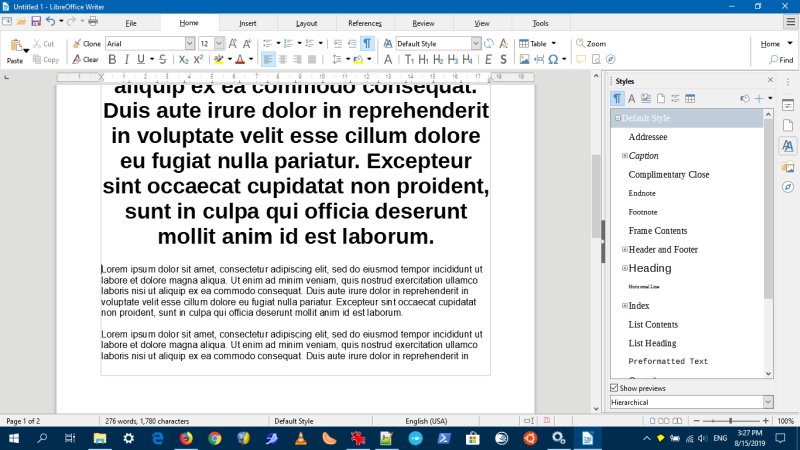Image resolution: width=800 pixels, height=450 pixels.
Task: Adjust the zoom slider in status bar
Action: [731, 421]
